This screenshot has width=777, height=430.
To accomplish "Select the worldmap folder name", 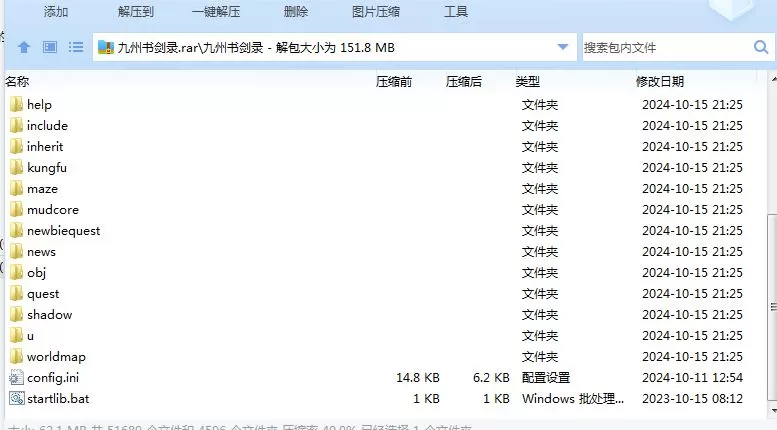I will (x=56, y=357).
